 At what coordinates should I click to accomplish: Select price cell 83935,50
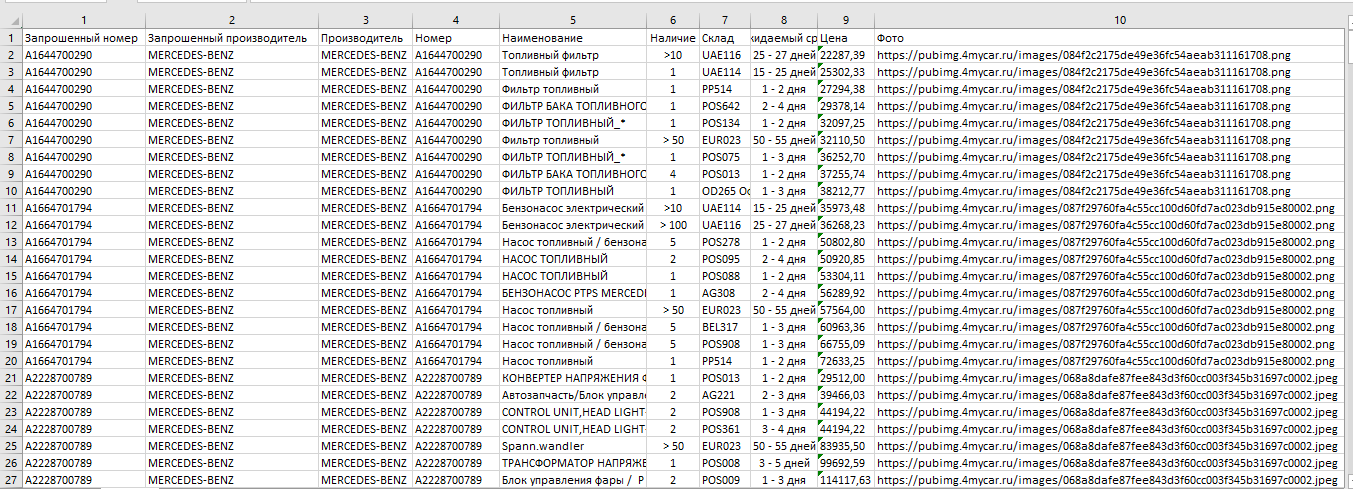click(846, 446)
